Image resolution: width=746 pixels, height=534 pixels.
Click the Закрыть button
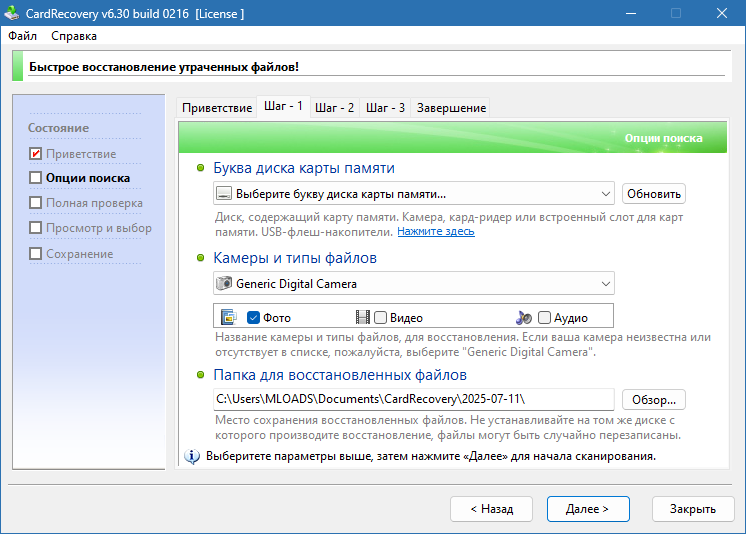pos(693,509)
